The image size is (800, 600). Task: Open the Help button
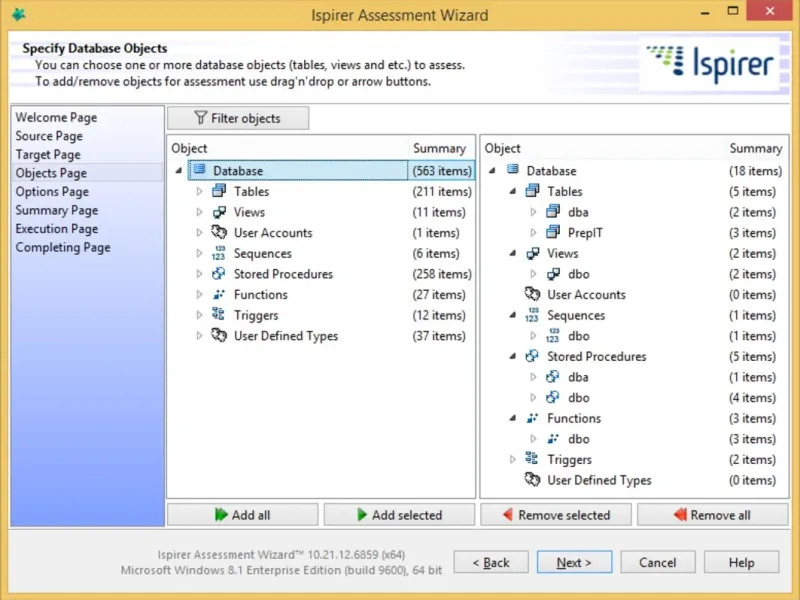pos(741,562)
